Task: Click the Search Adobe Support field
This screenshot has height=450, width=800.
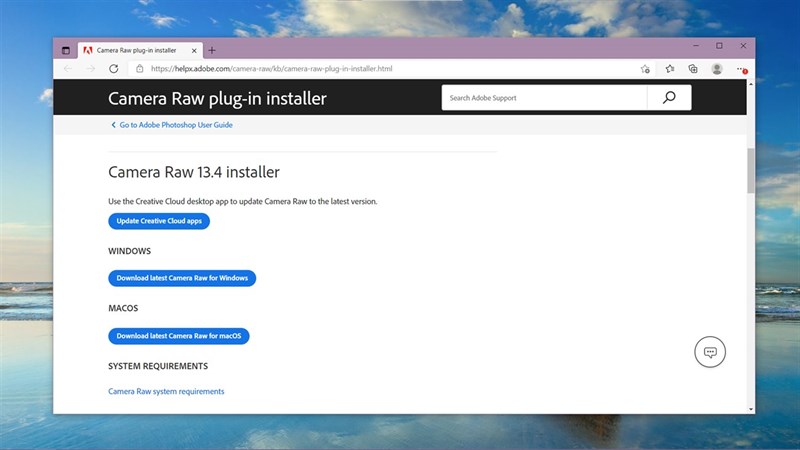Action: point(544,97)
